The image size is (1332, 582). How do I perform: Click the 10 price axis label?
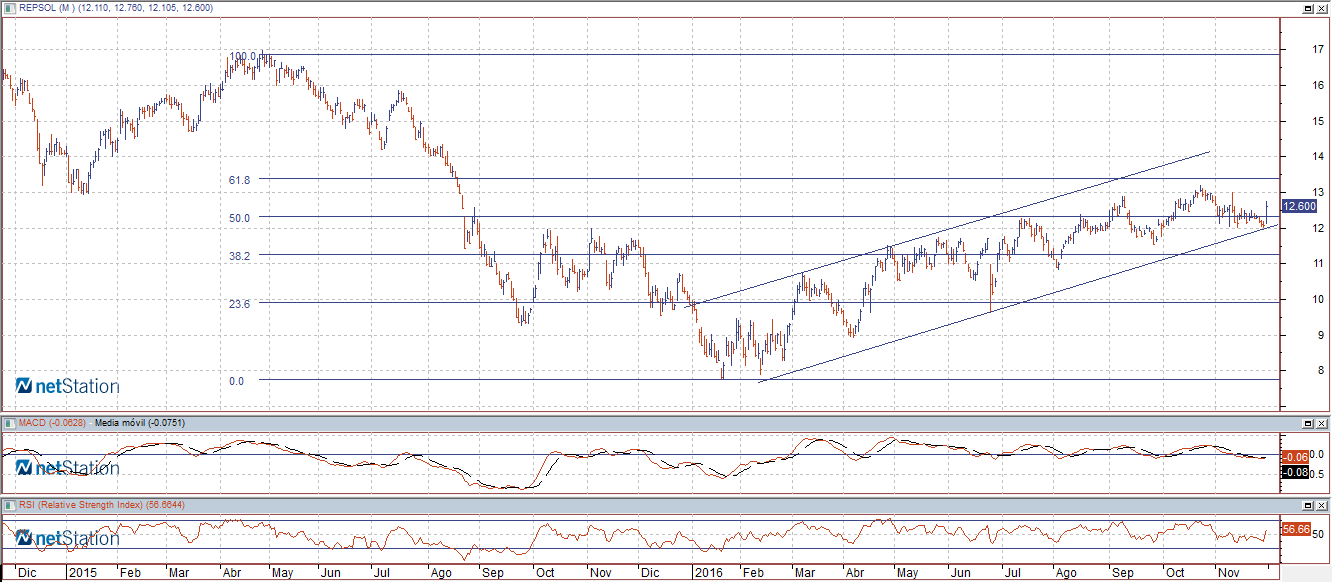[x=1320, y=299]
